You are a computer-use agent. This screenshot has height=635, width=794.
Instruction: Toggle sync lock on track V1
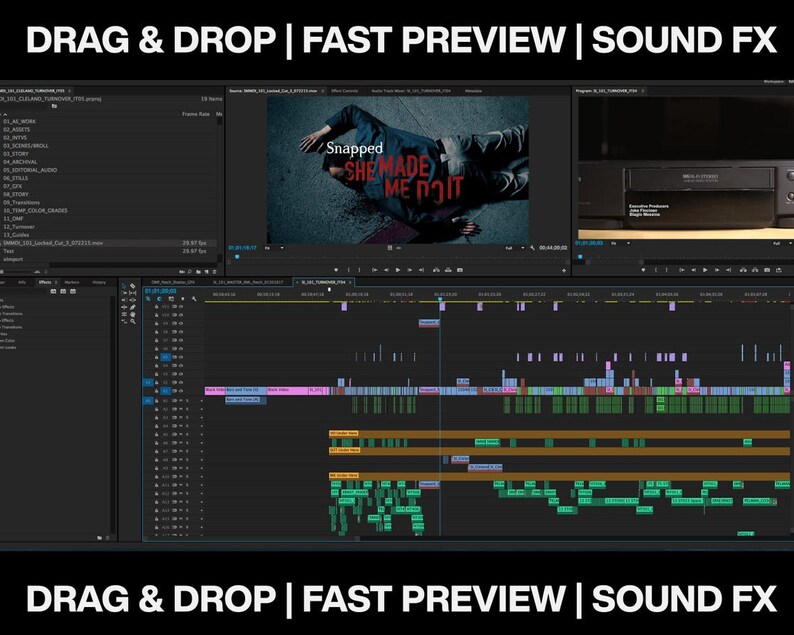(x=174, y=391)
